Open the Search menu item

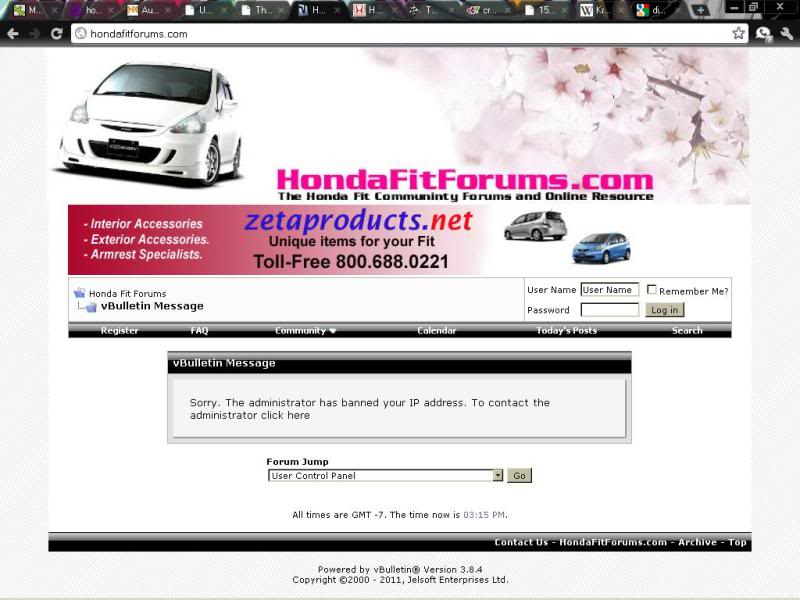click(687, 331)
